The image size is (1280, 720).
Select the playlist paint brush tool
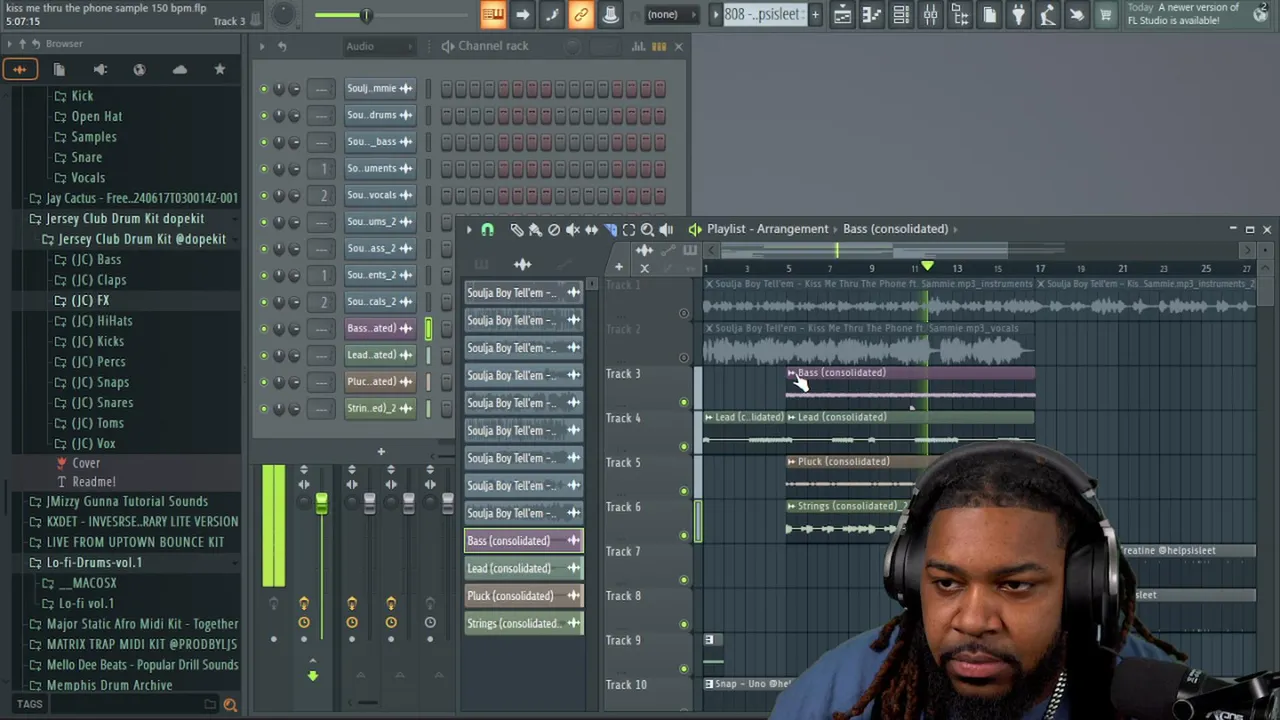(535, 229)
